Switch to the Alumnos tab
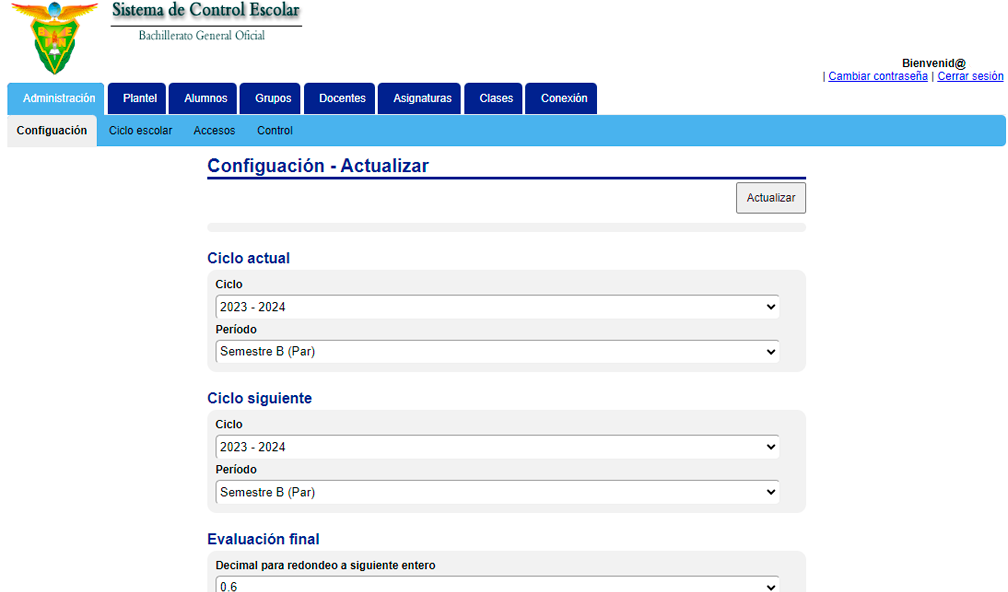Viewport: 1008px width, 592px height. click(x=203, y=98)
